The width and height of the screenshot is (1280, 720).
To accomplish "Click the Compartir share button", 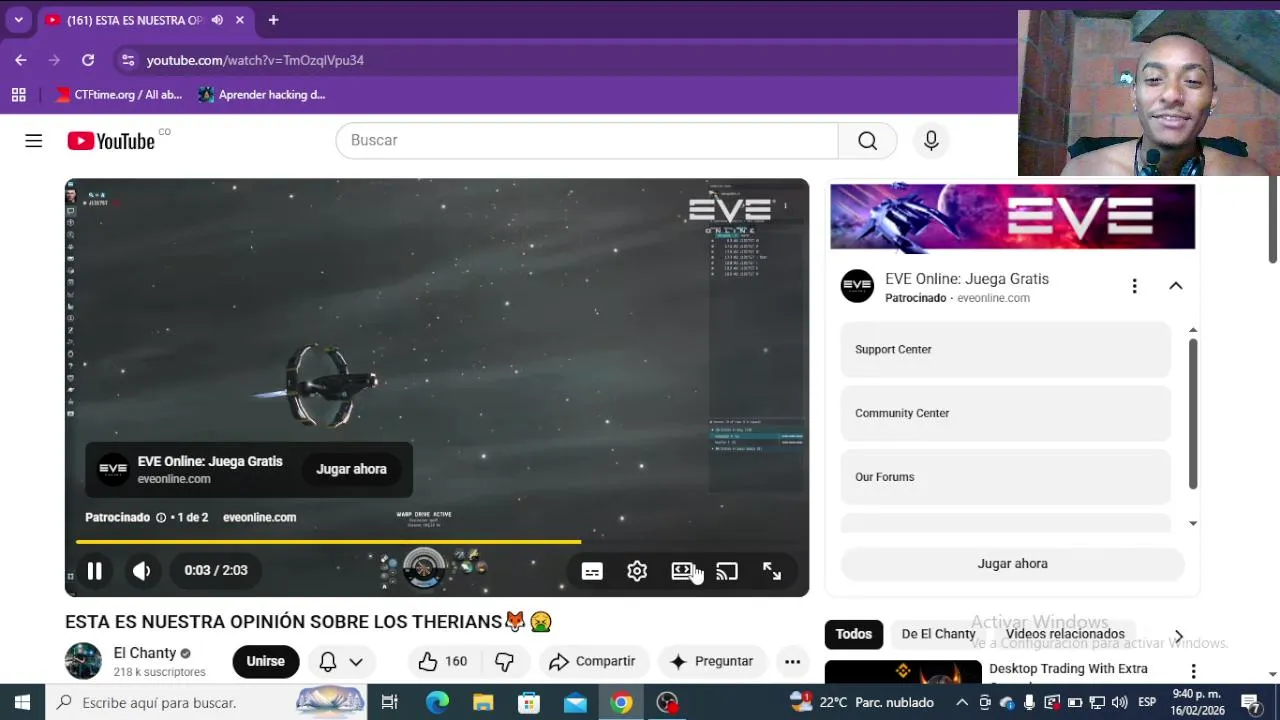I will 592,661.
